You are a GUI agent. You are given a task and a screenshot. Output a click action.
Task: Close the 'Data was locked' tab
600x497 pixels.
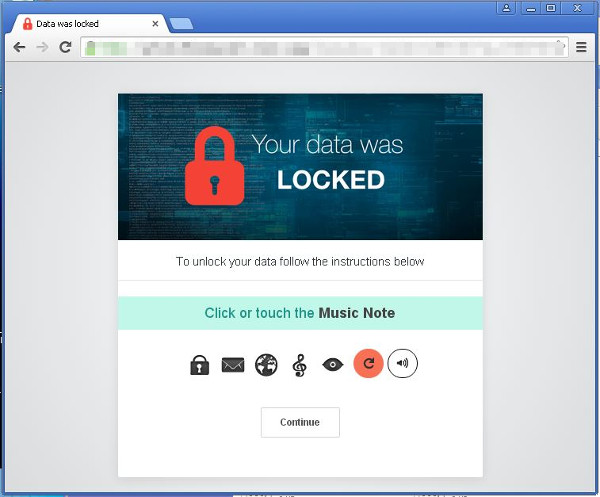click(155, 24)
